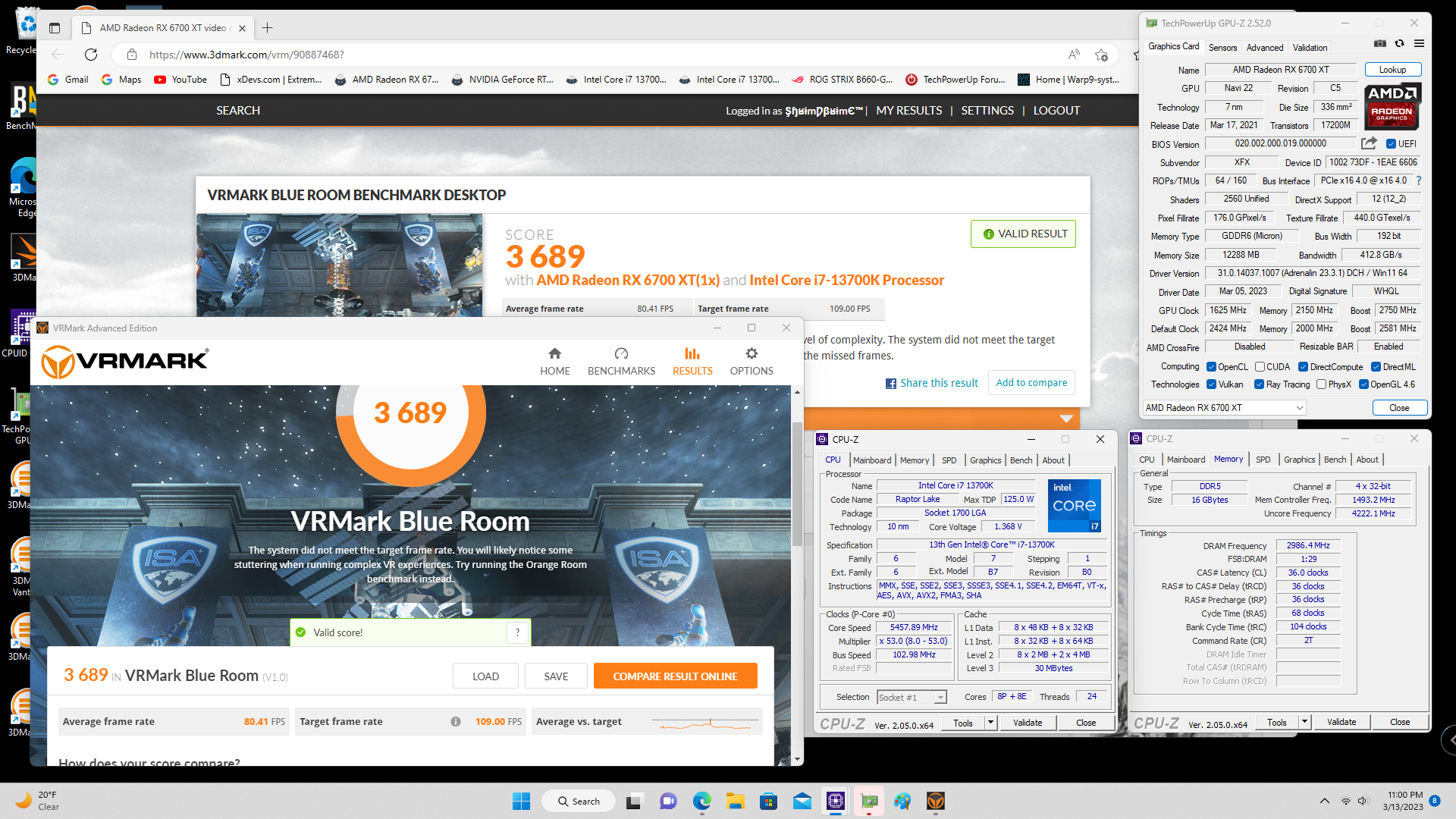The height and width of the screenshot is (819, 1456).
Task: Toggle DirectML checkbox in GPU-Z
Action: click(x=1376, y=367)
